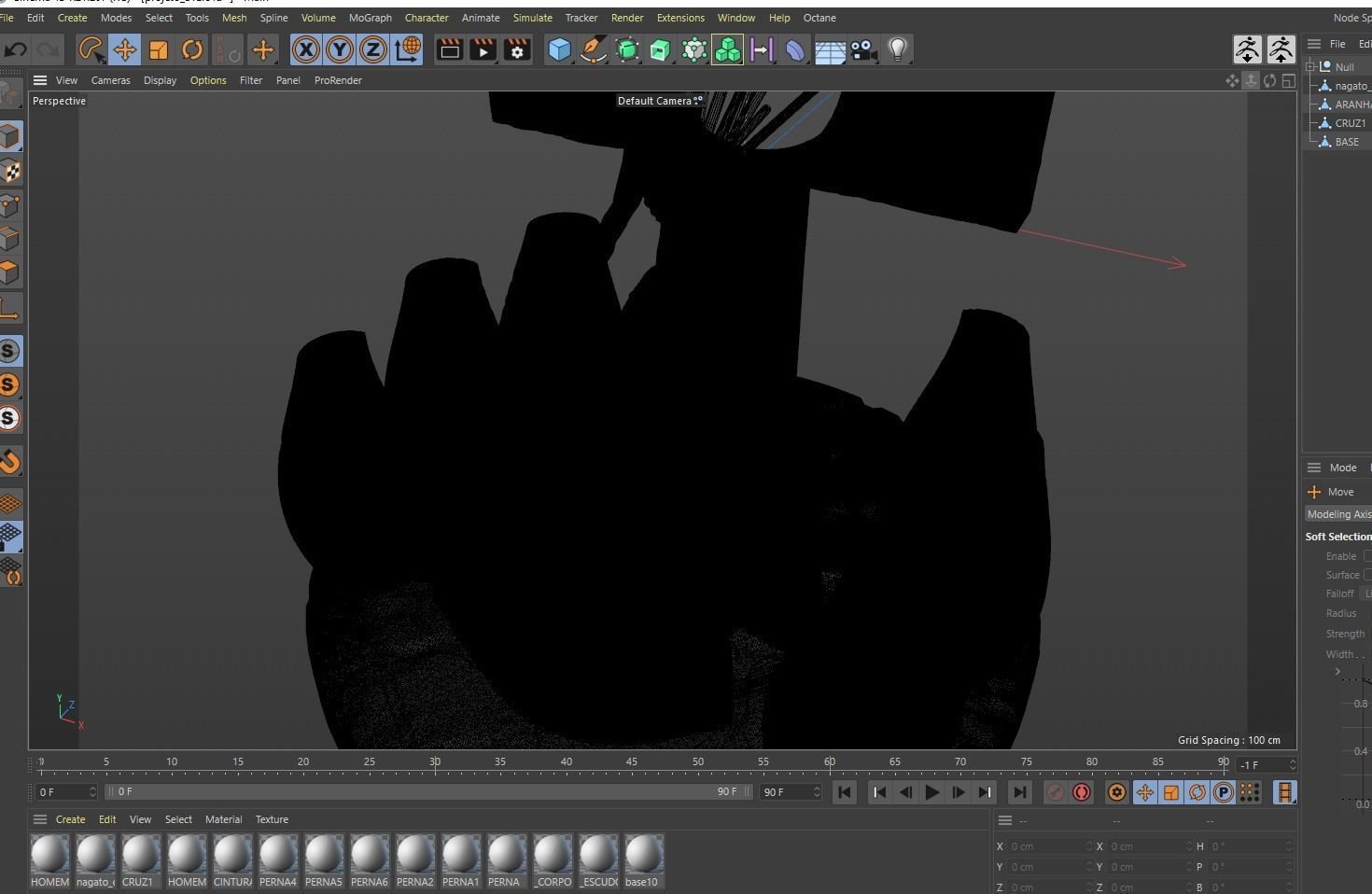Add a Floor environment object
Screen dimensions: 1372x894
click(x=830, y=51)
